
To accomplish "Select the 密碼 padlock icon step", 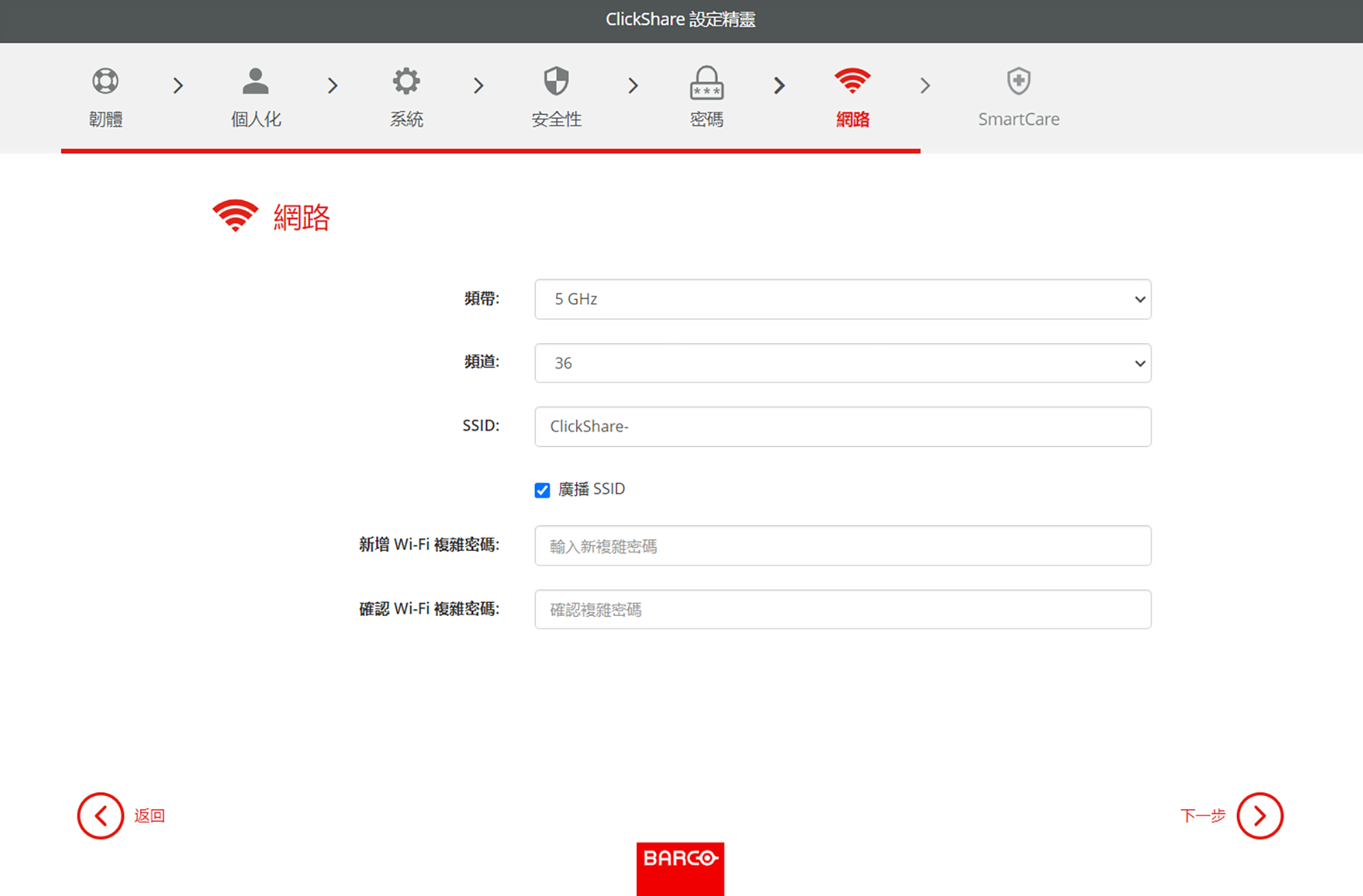I will tap(706, 83).
